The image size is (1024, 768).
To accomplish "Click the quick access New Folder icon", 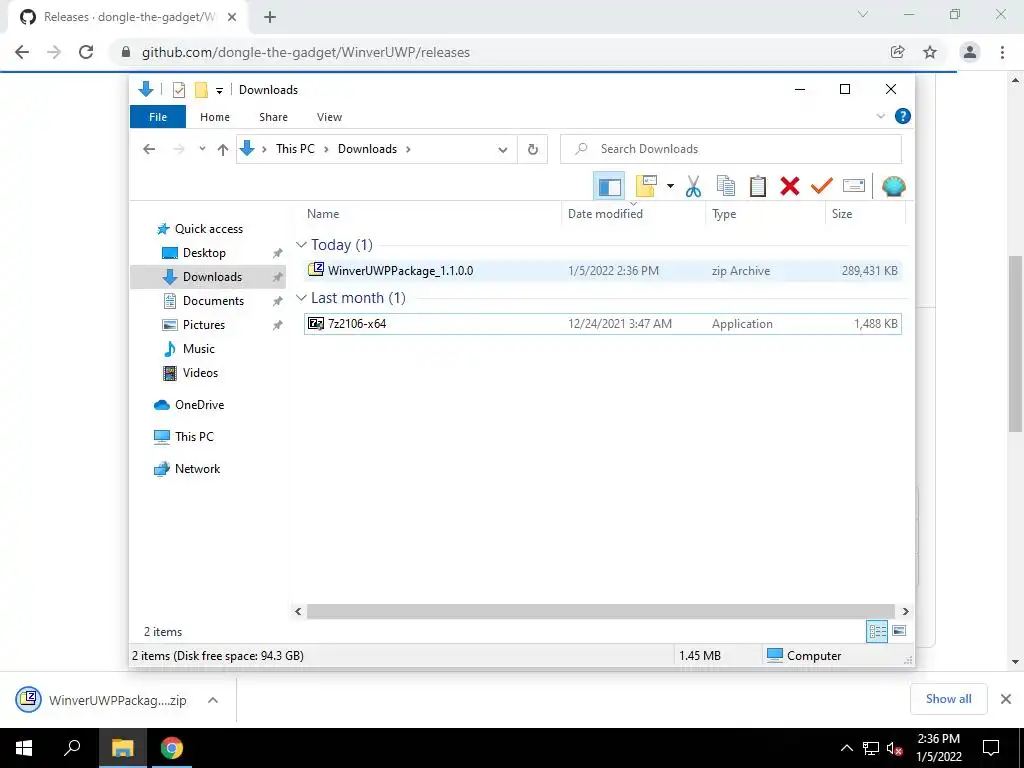I will 201,89.
